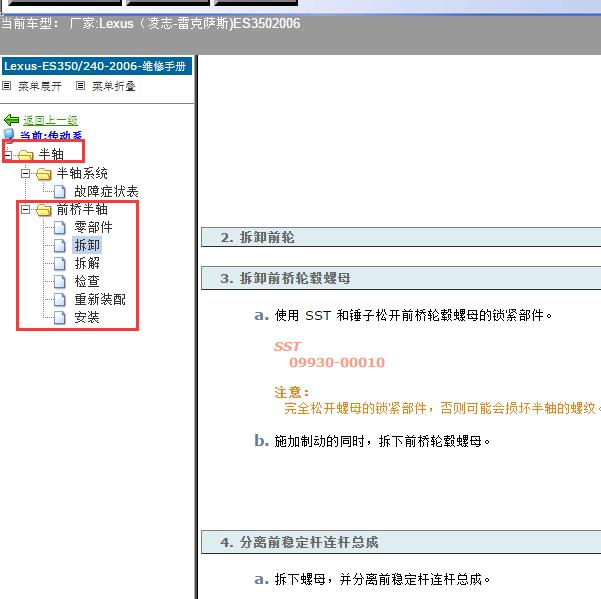
Task: Click the 当前车型 vehicle info text
Action: pos(151,24)
